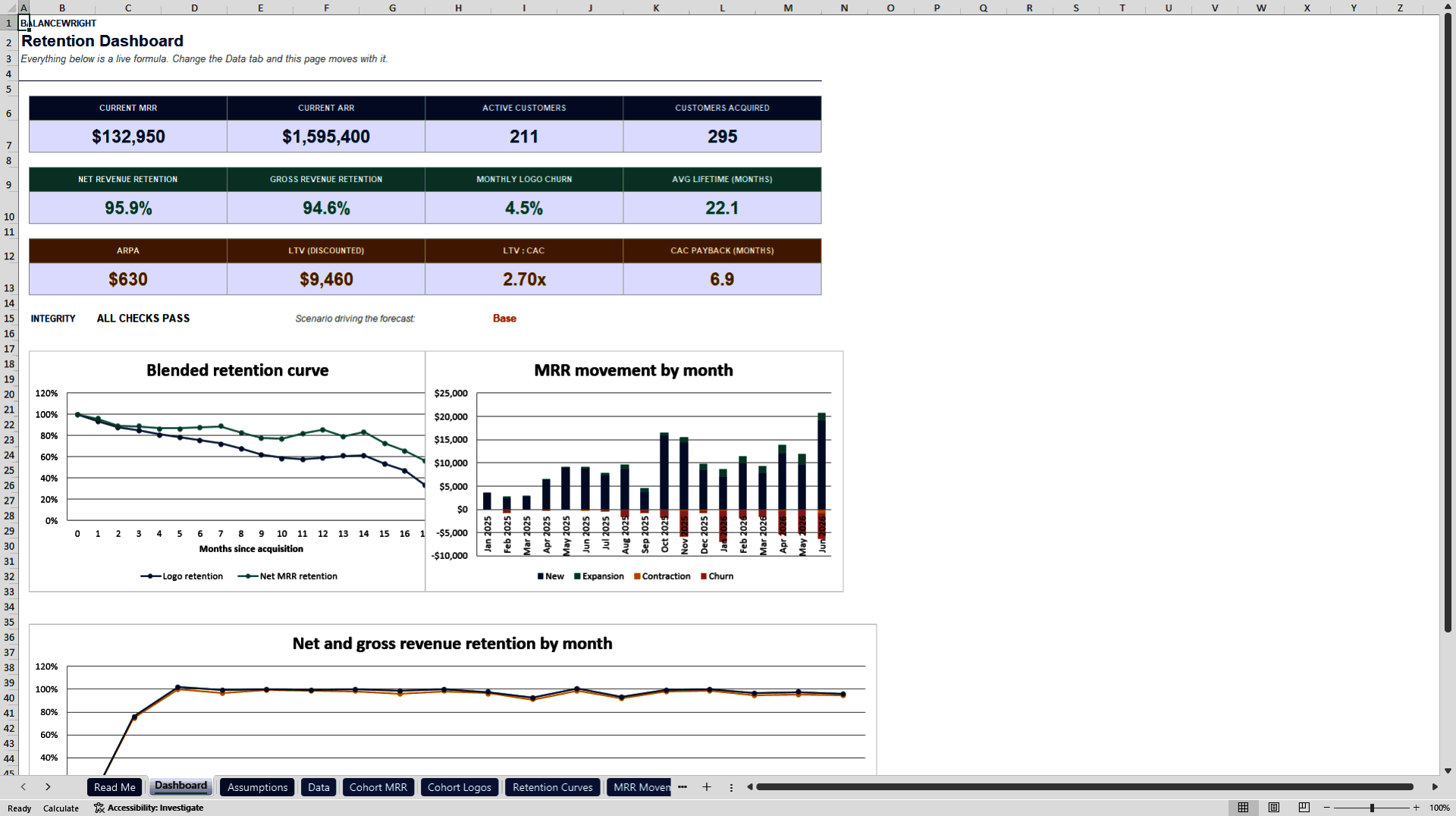Add a new sheet with plus button
The height and width of the screenshot is (816, 1456).
tap(707, 787)
